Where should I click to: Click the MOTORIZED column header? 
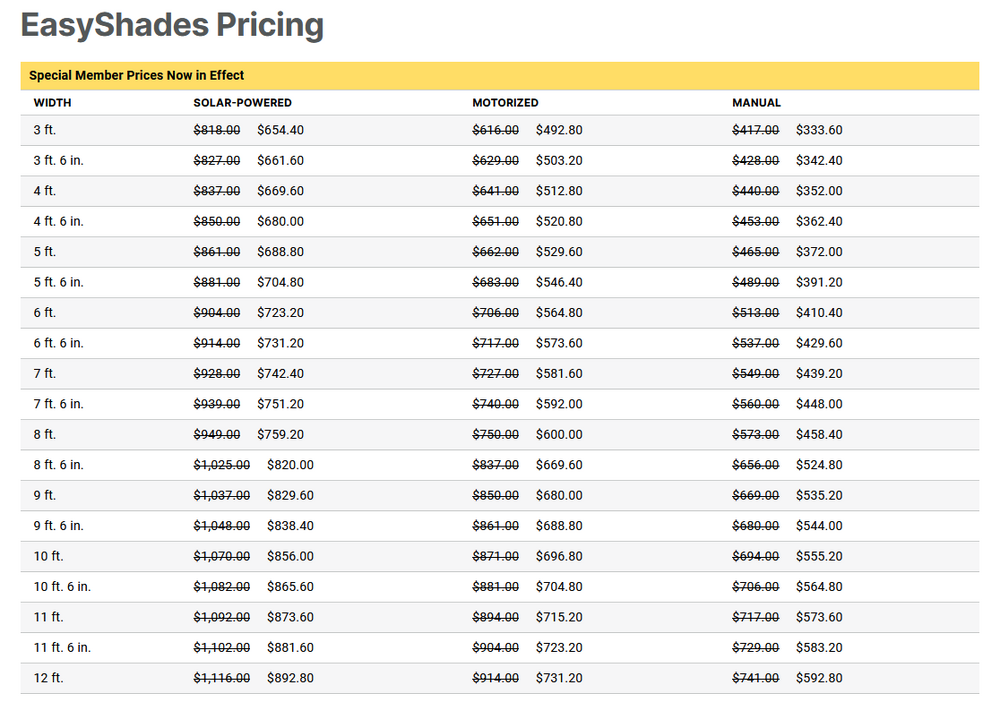point(505,103)
